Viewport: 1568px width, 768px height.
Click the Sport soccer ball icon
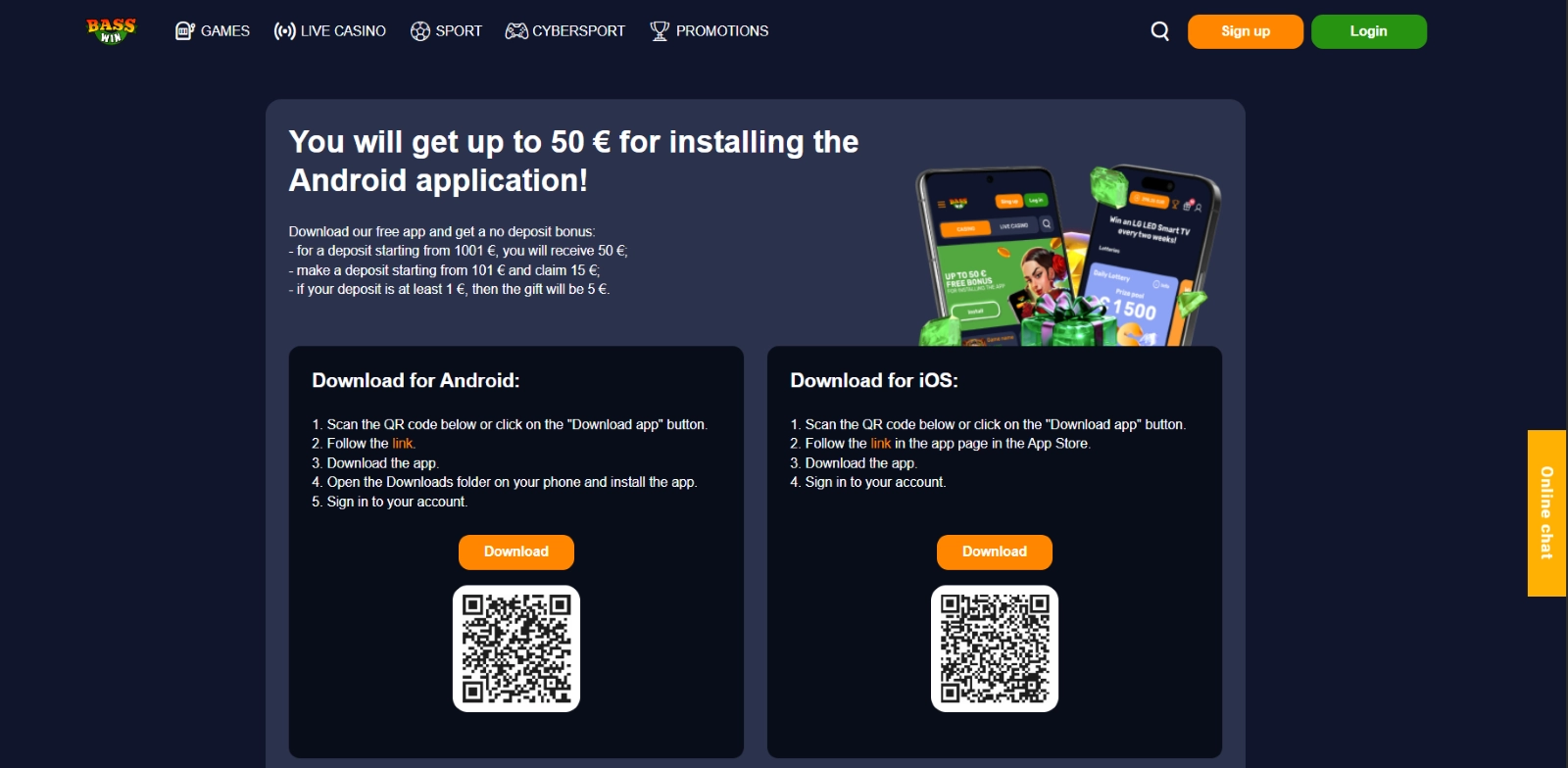(x=420, y=31)
